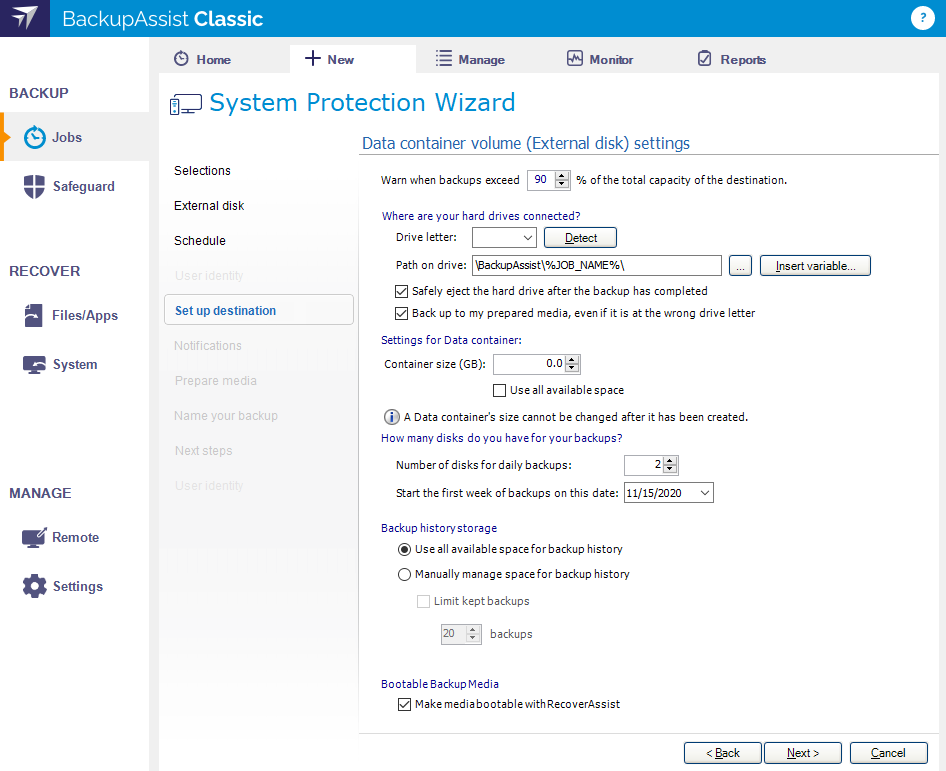946x771 pixels.
Task: Open System recovery in sidebar
Action: coord(75,364)
